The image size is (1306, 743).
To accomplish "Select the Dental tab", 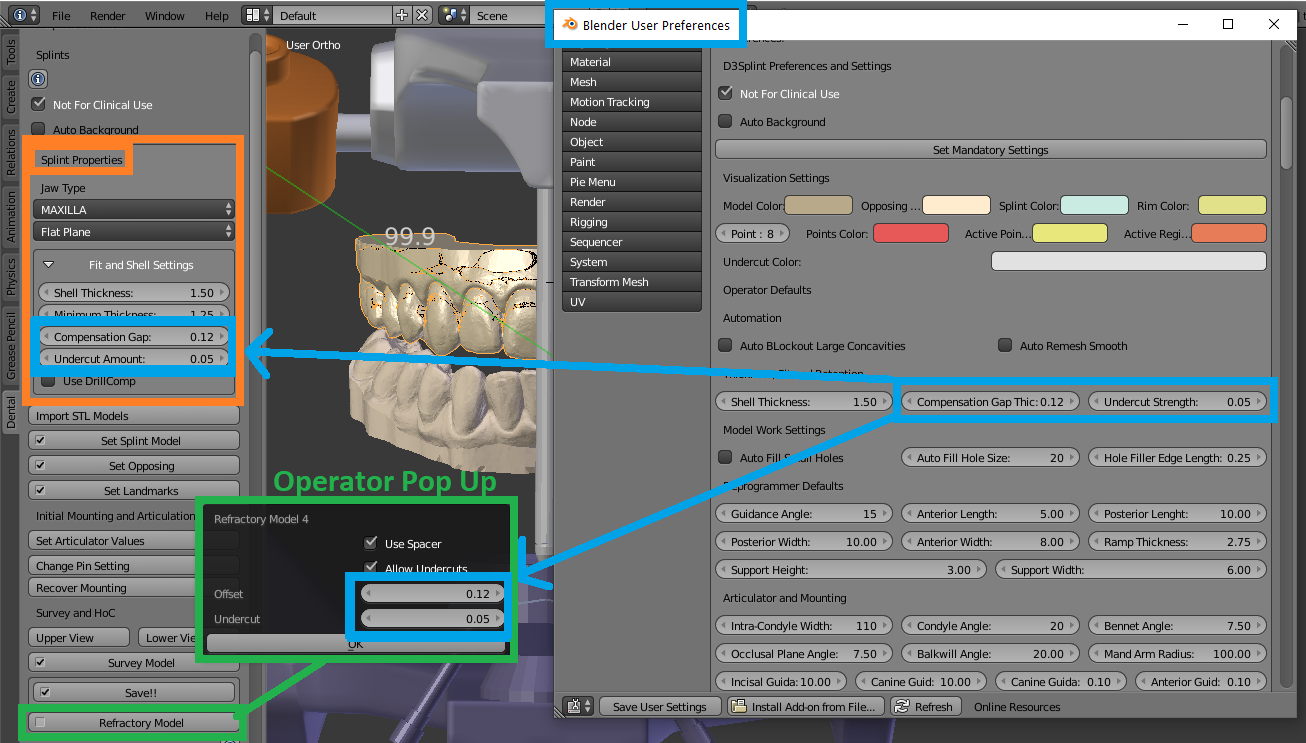I will (11, 412).
